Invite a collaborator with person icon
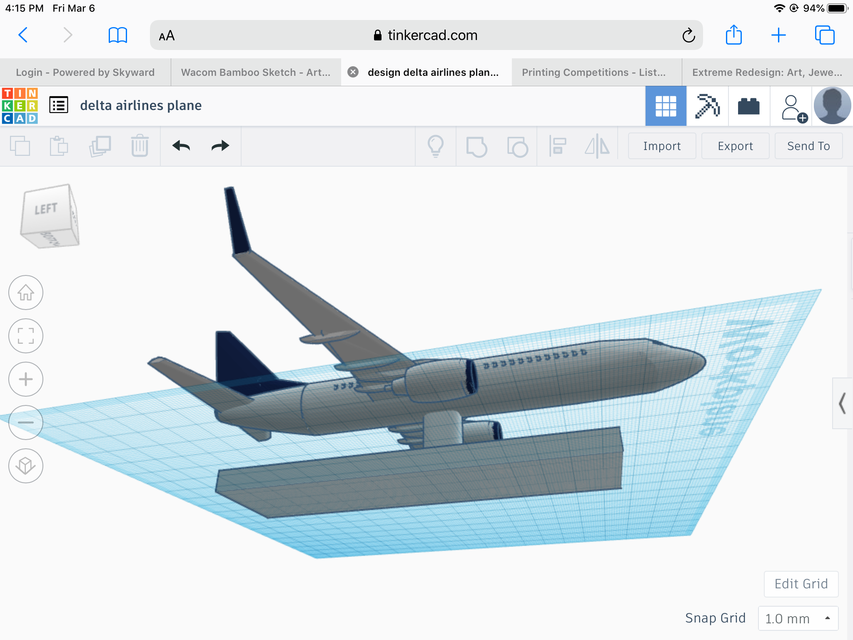853x640 pixels. click(x=792, y=106)
